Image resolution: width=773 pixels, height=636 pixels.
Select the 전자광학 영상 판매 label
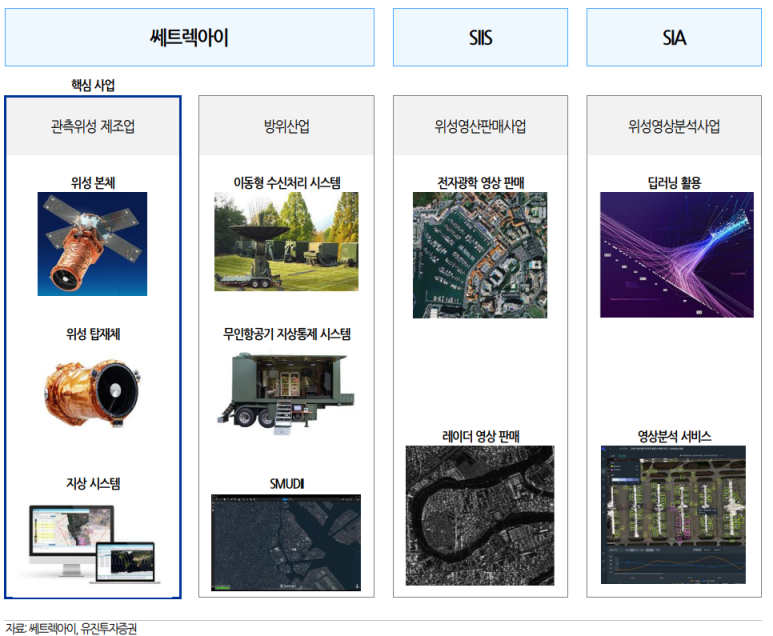tap(480, 183)
